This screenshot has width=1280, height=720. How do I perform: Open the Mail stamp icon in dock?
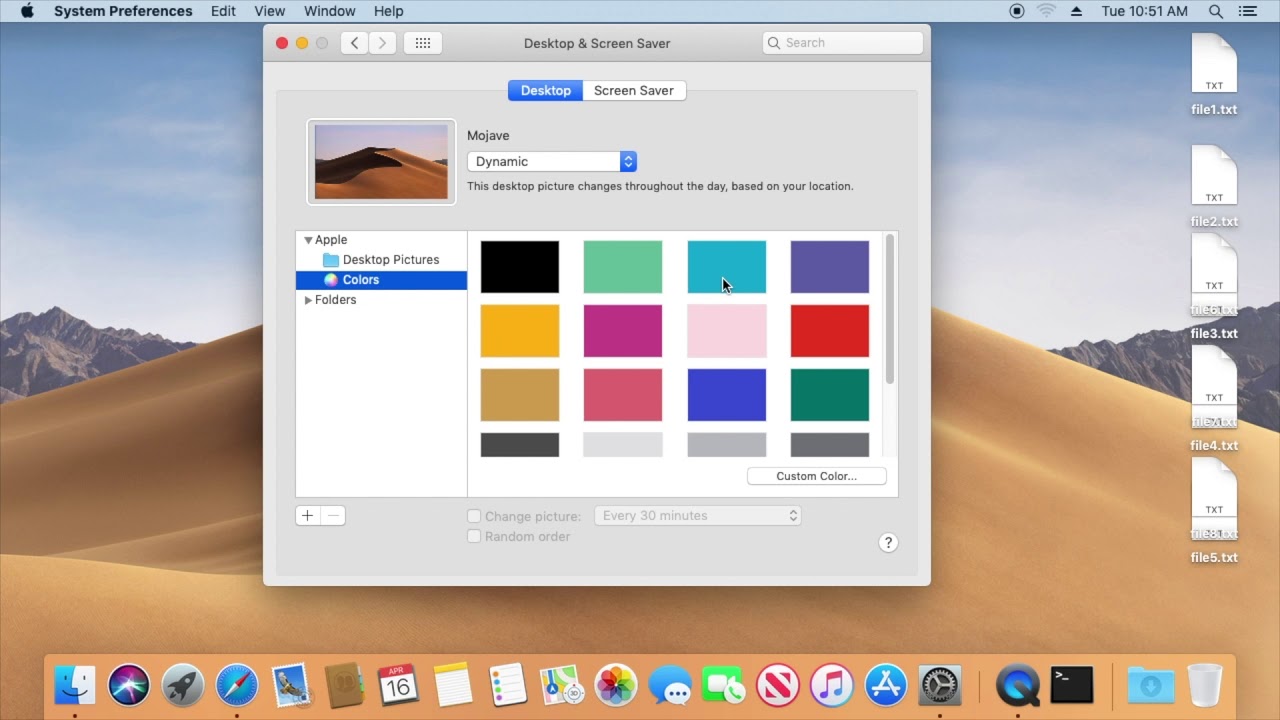(x=291, y=685)
